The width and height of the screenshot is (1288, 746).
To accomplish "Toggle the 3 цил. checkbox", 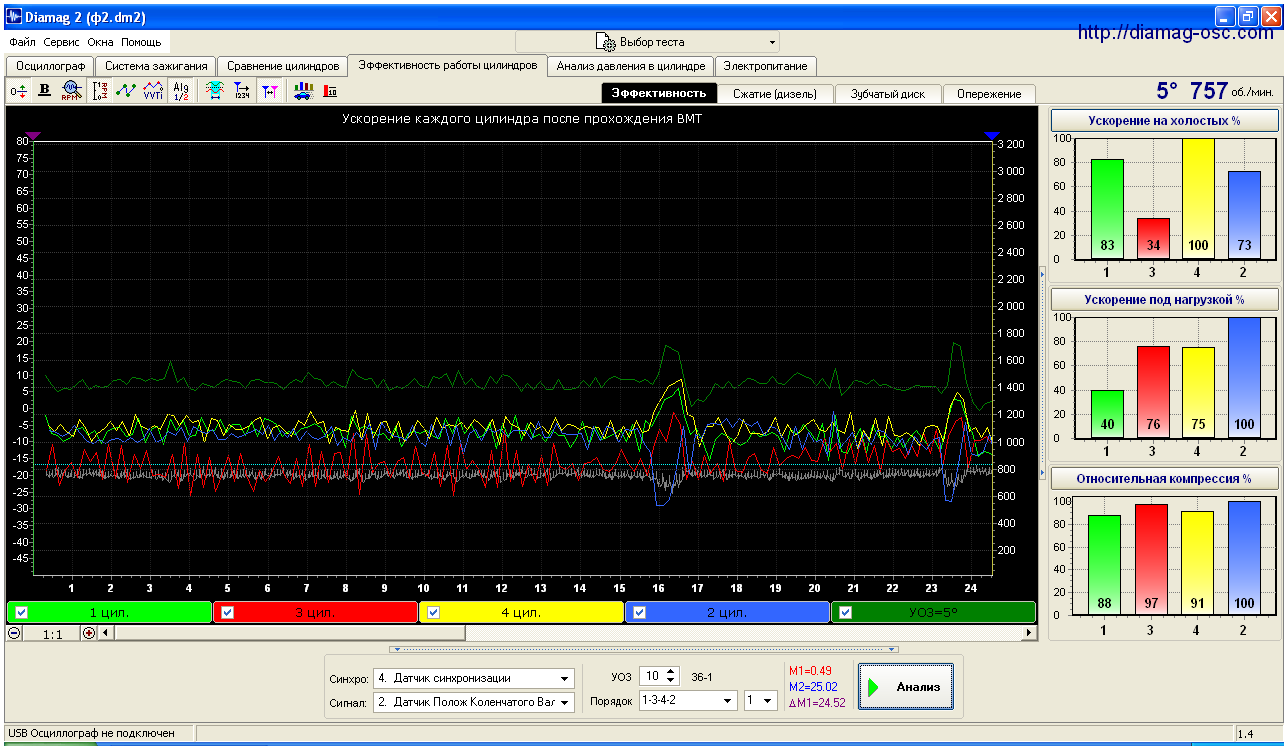I will point(227,612).
